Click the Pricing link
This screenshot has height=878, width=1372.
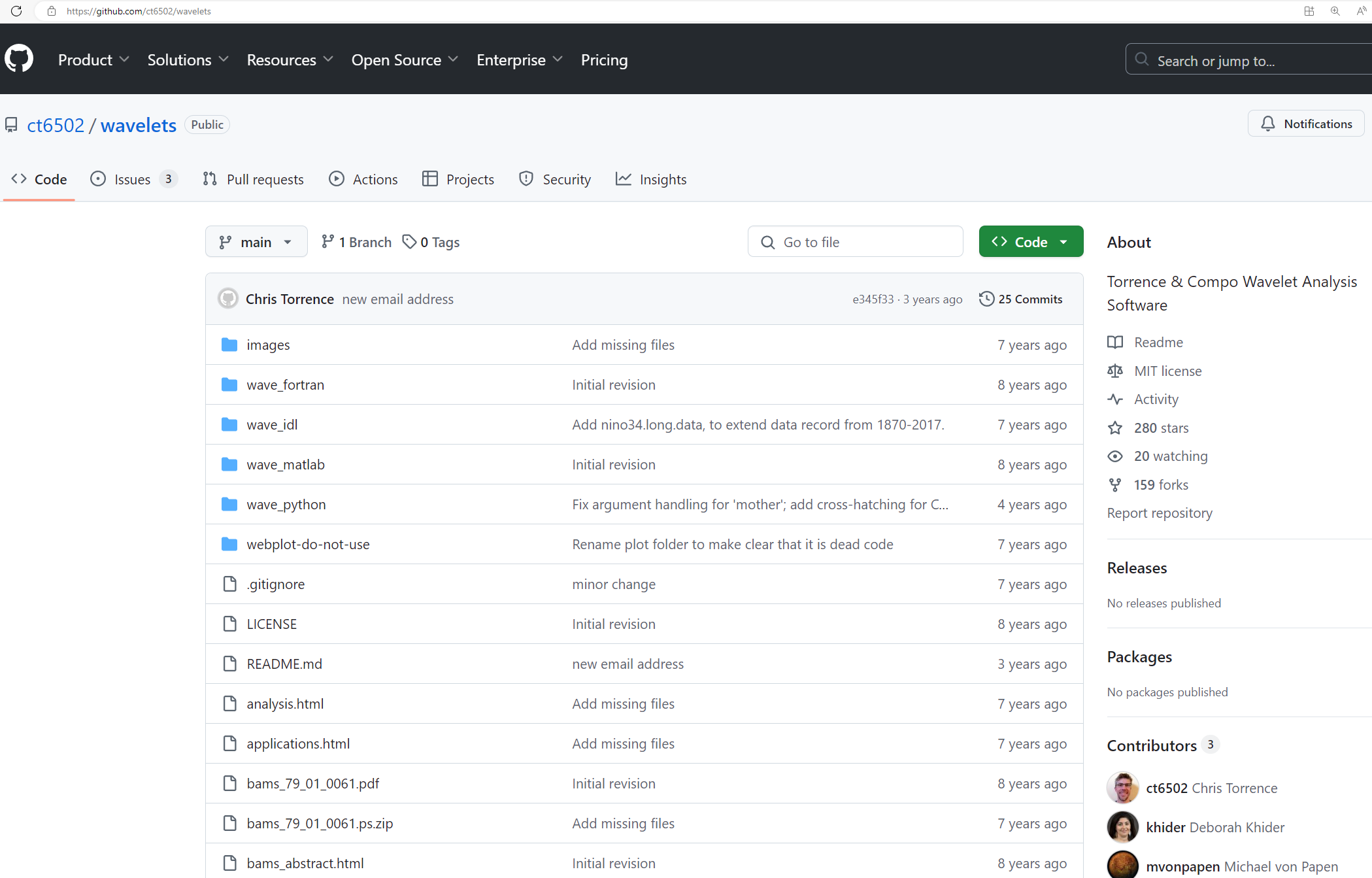click(604, 59)
